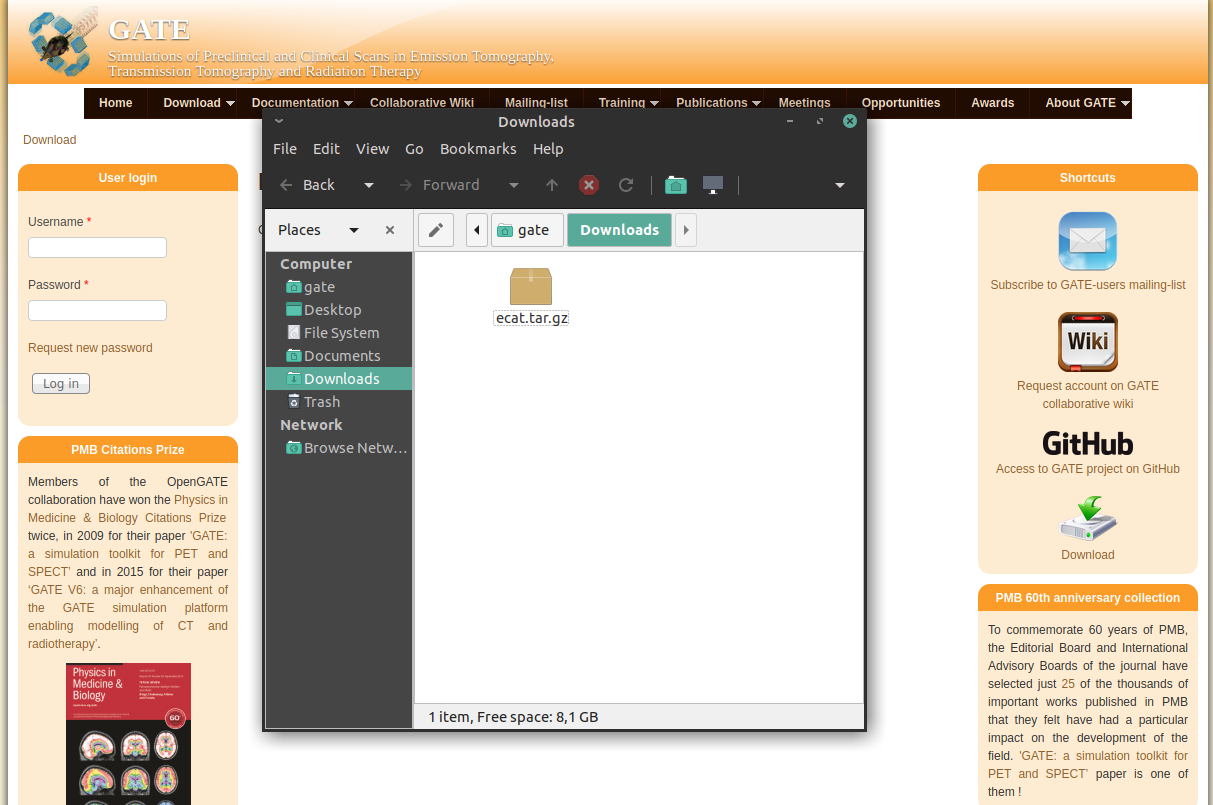Viewport: 1213px width, 805px height.
Task: Toggle the location entry pencil button
Action: pyautogui.click(x=436, y=230)
